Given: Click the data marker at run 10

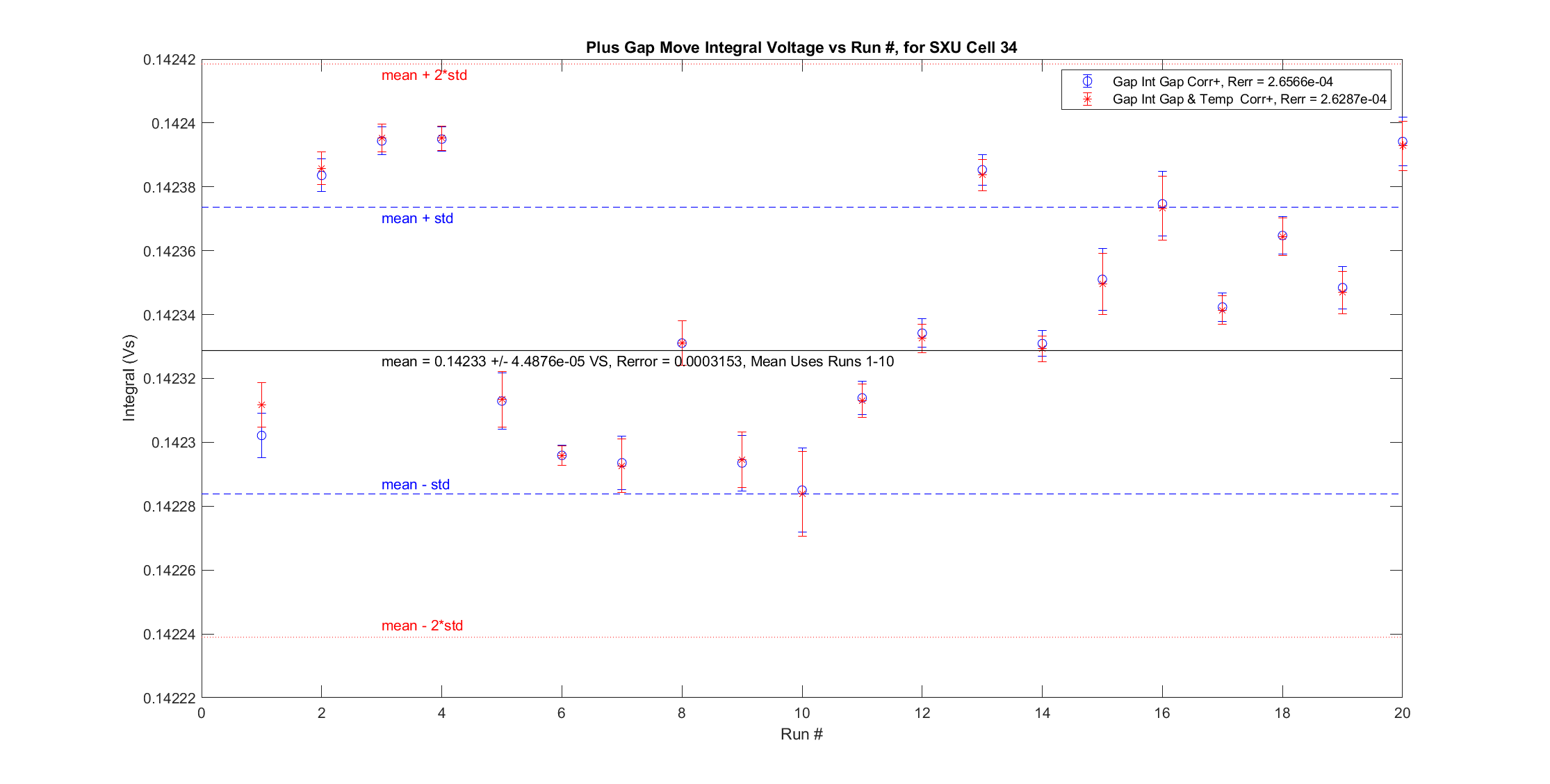Looking at the screenshot, I should tap(802, 491).
